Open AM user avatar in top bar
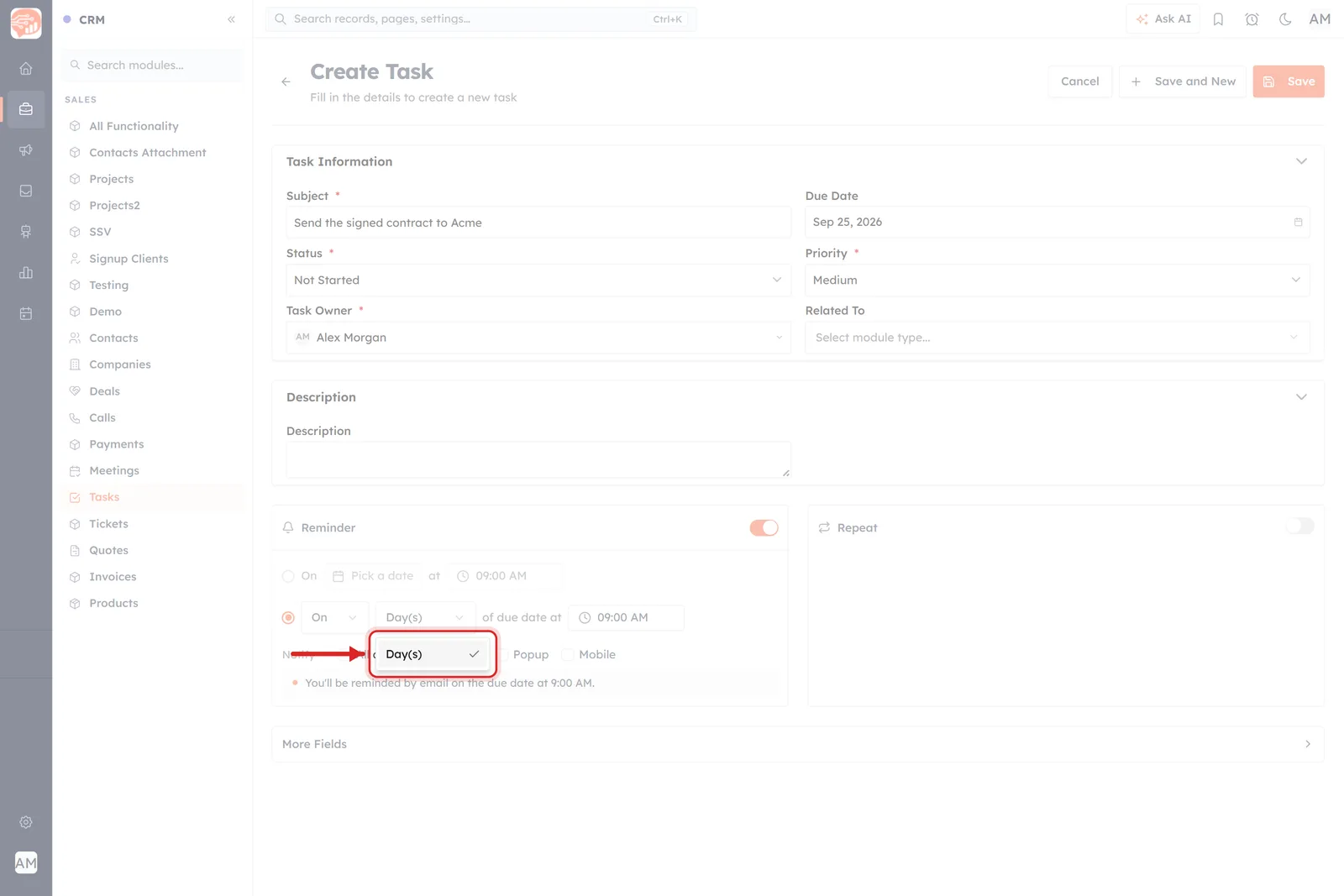 (x=1320, y=19)
